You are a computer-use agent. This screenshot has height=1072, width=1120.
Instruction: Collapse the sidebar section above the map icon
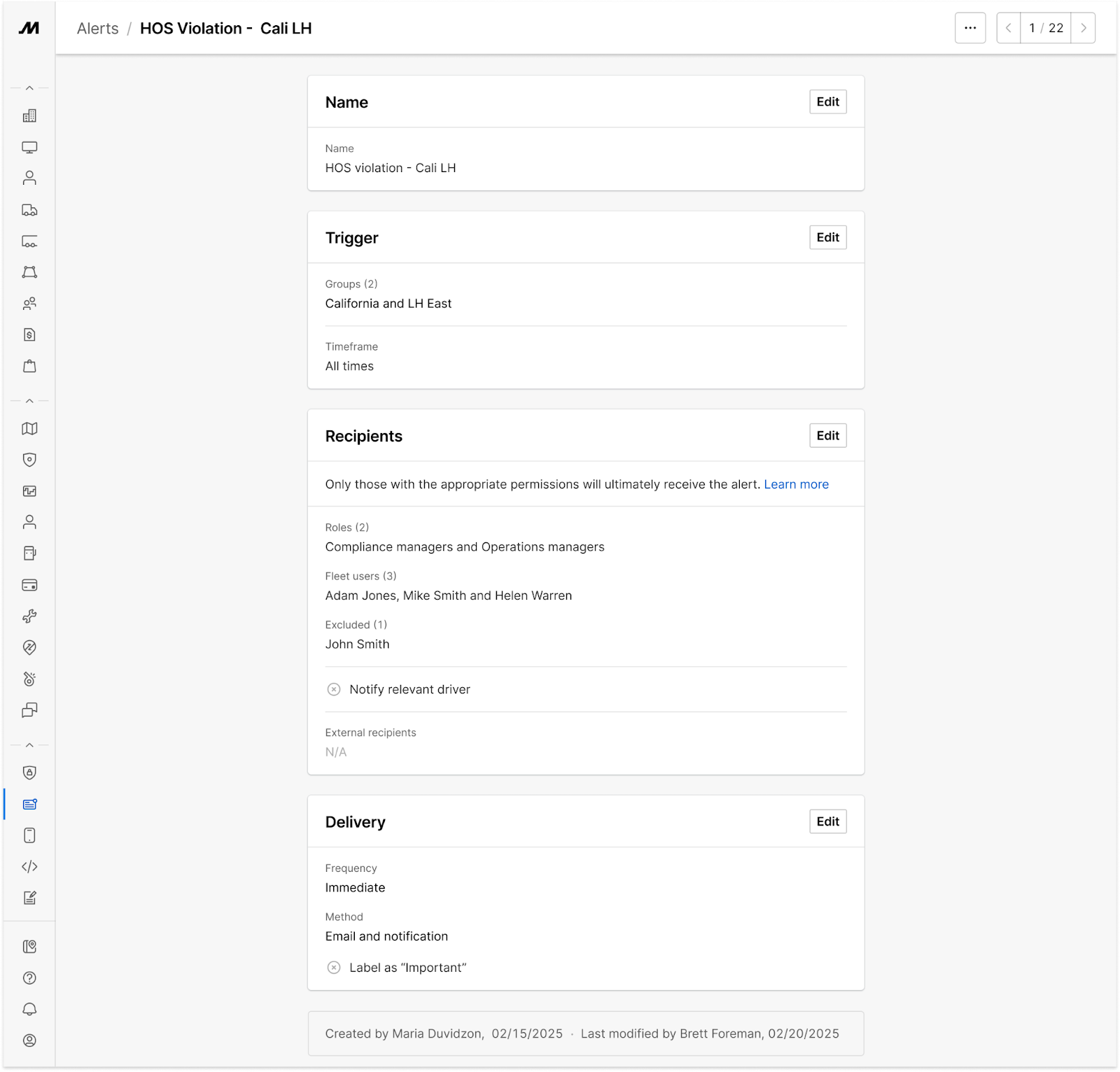coord(29,401)
